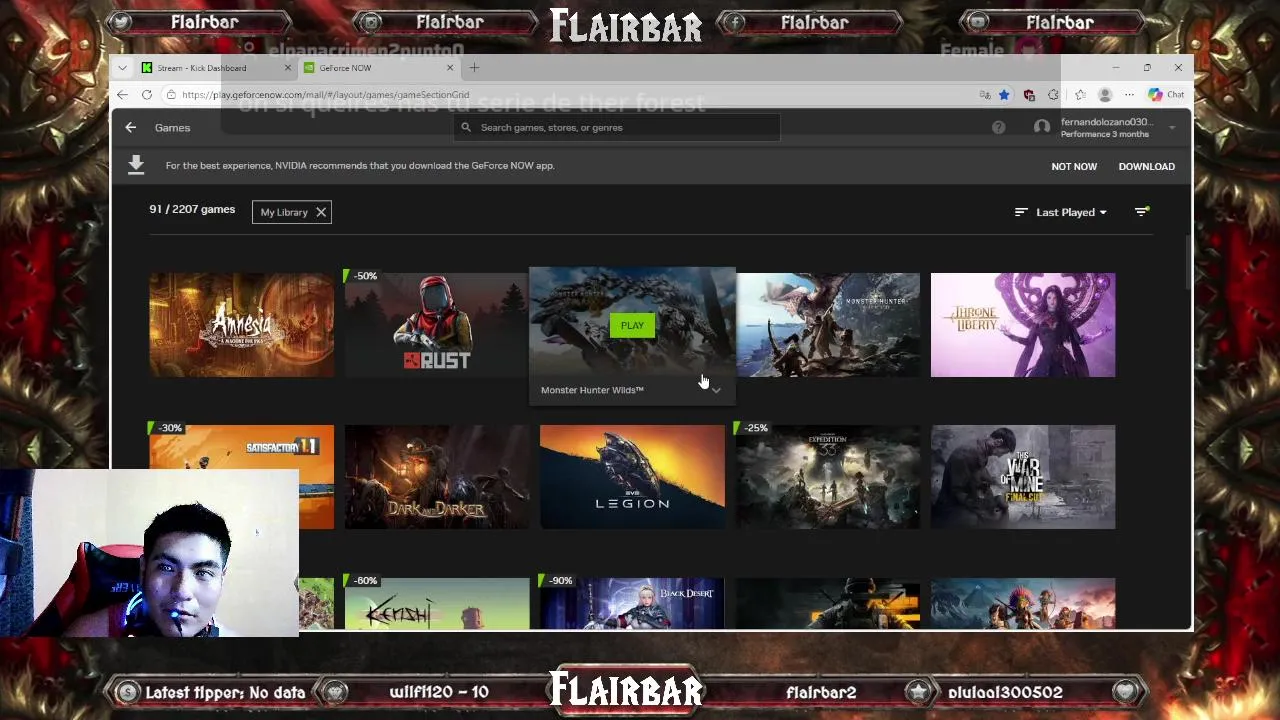Click the '91 / 2207 games' count text
The width and height of the screenshot is (1280, 720).
[x=192, y=210]
